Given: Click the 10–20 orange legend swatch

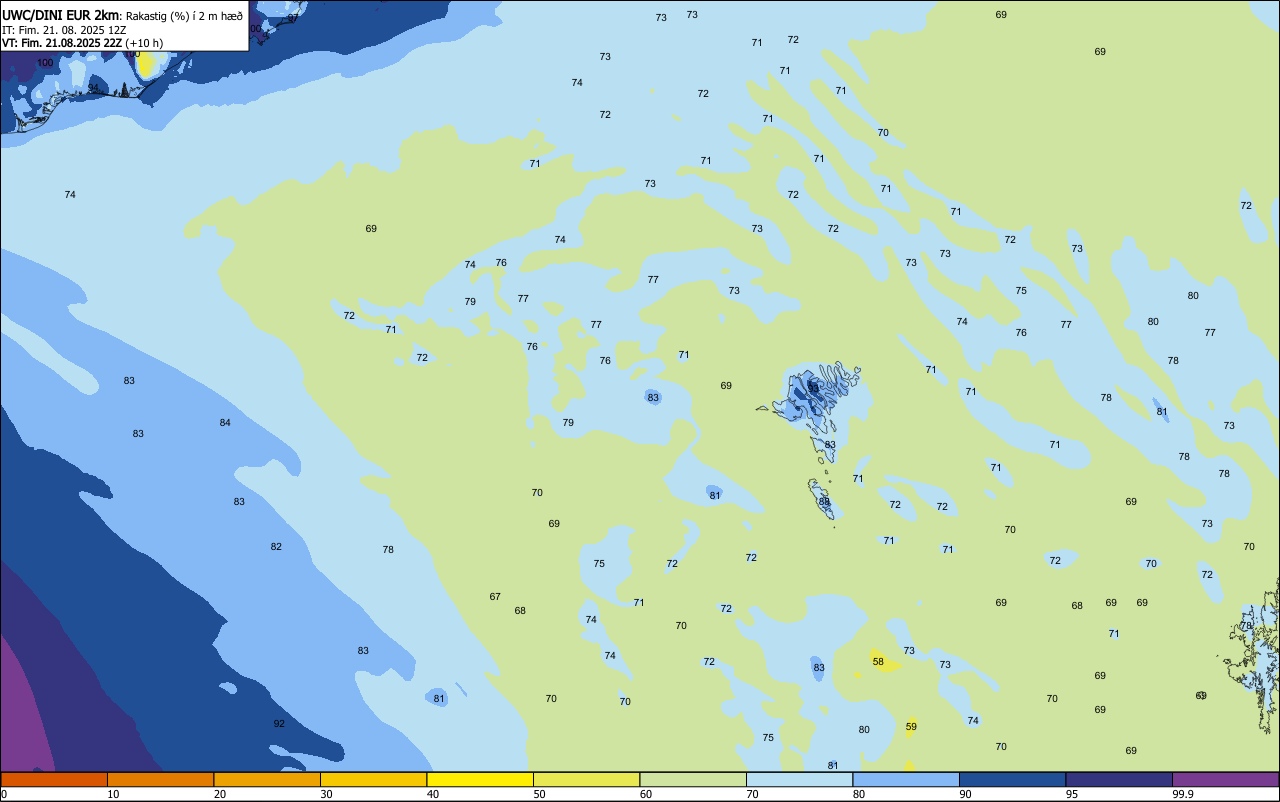Looking at the screenshot, I should (160, 779).
